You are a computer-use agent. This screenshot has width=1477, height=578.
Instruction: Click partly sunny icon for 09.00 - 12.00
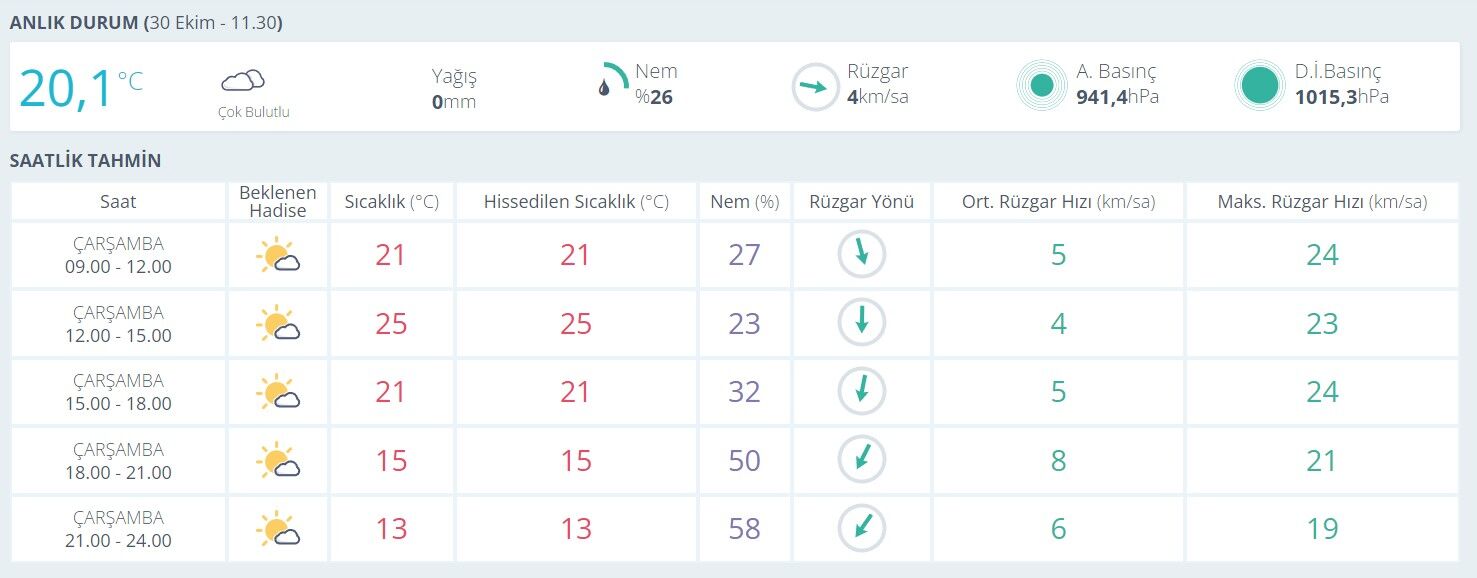(x=278, y=256)
